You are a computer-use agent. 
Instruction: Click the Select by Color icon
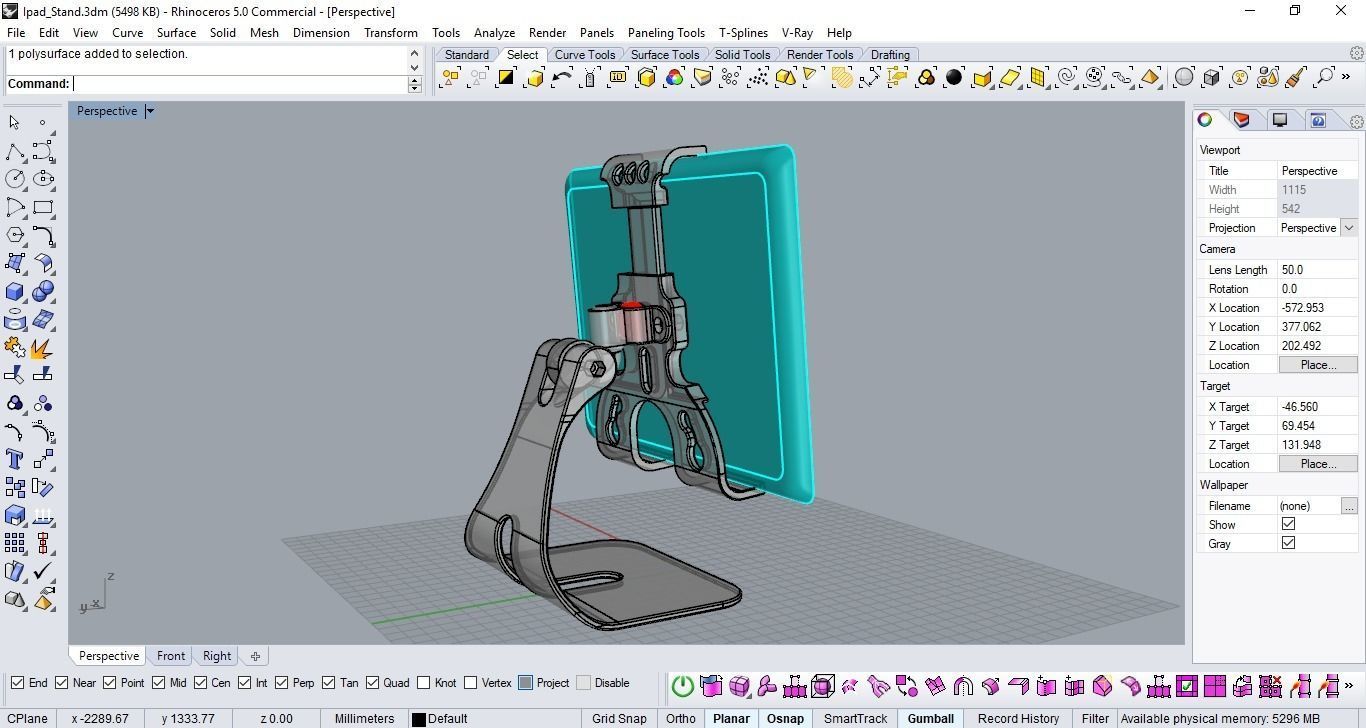(674, 77)
